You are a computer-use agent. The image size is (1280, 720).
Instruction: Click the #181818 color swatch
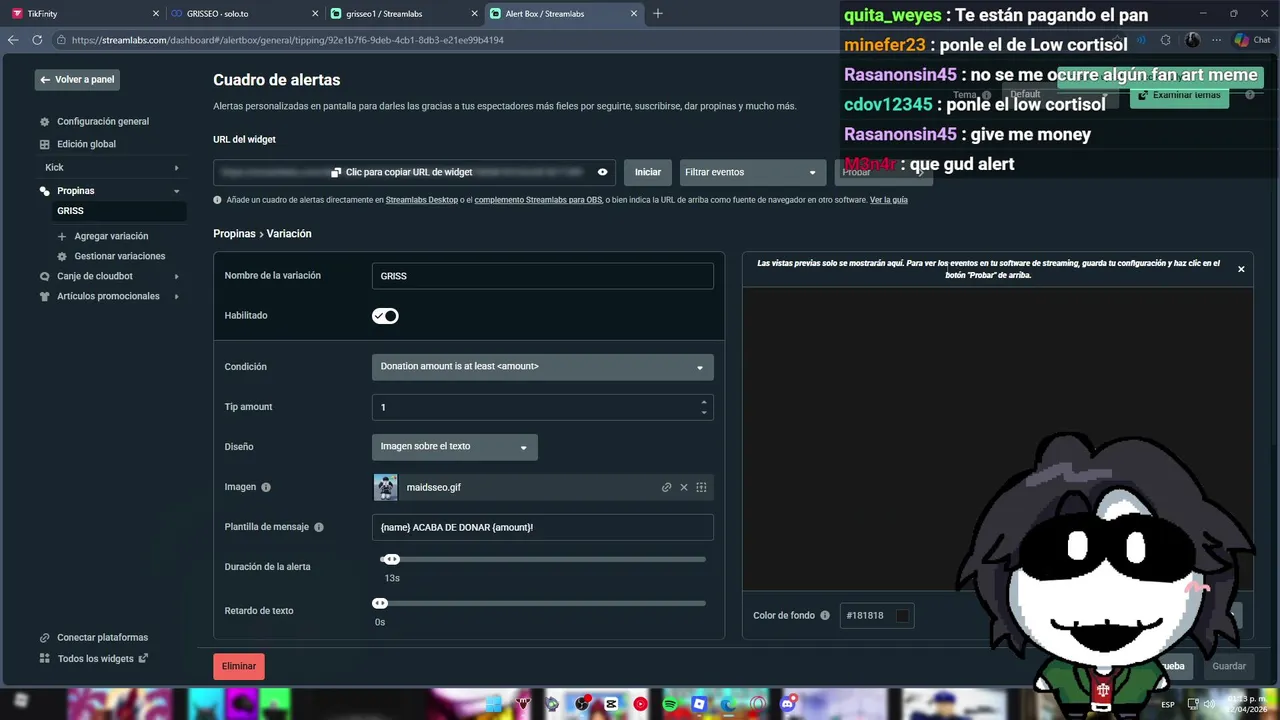(902, 616)
